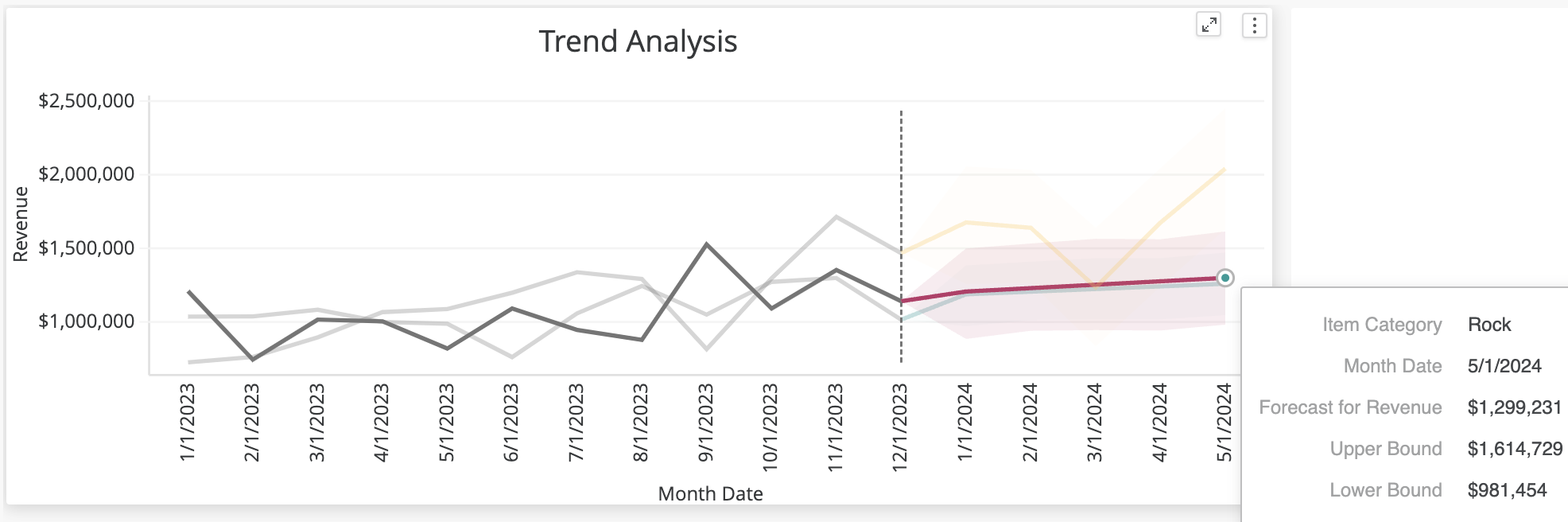This screenshot has width=1568, height=522.
Task: Click the Lower Bound value $981,454
Action: [1507, 490]
